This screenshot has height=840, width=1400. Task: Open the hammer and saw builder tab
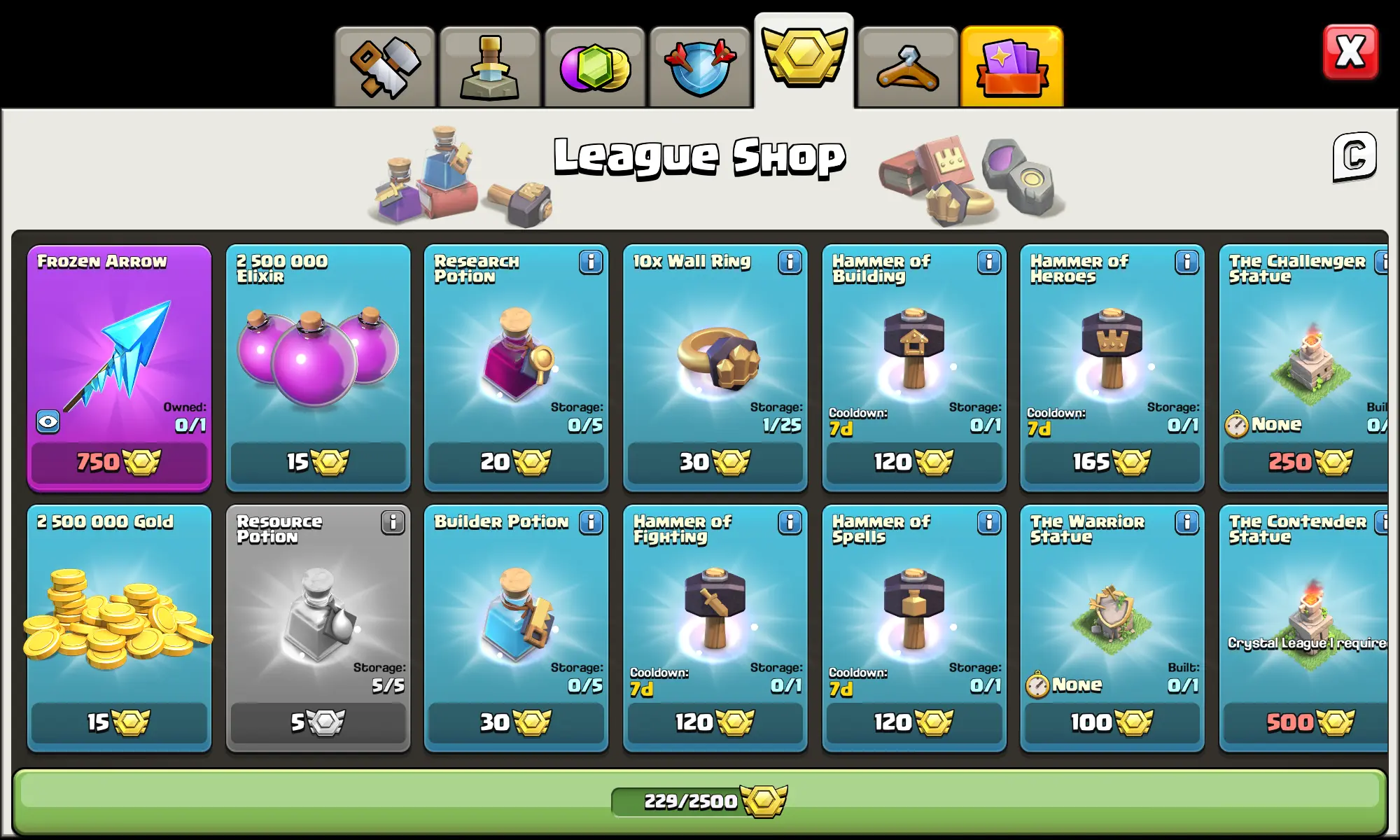click(385, 67)
